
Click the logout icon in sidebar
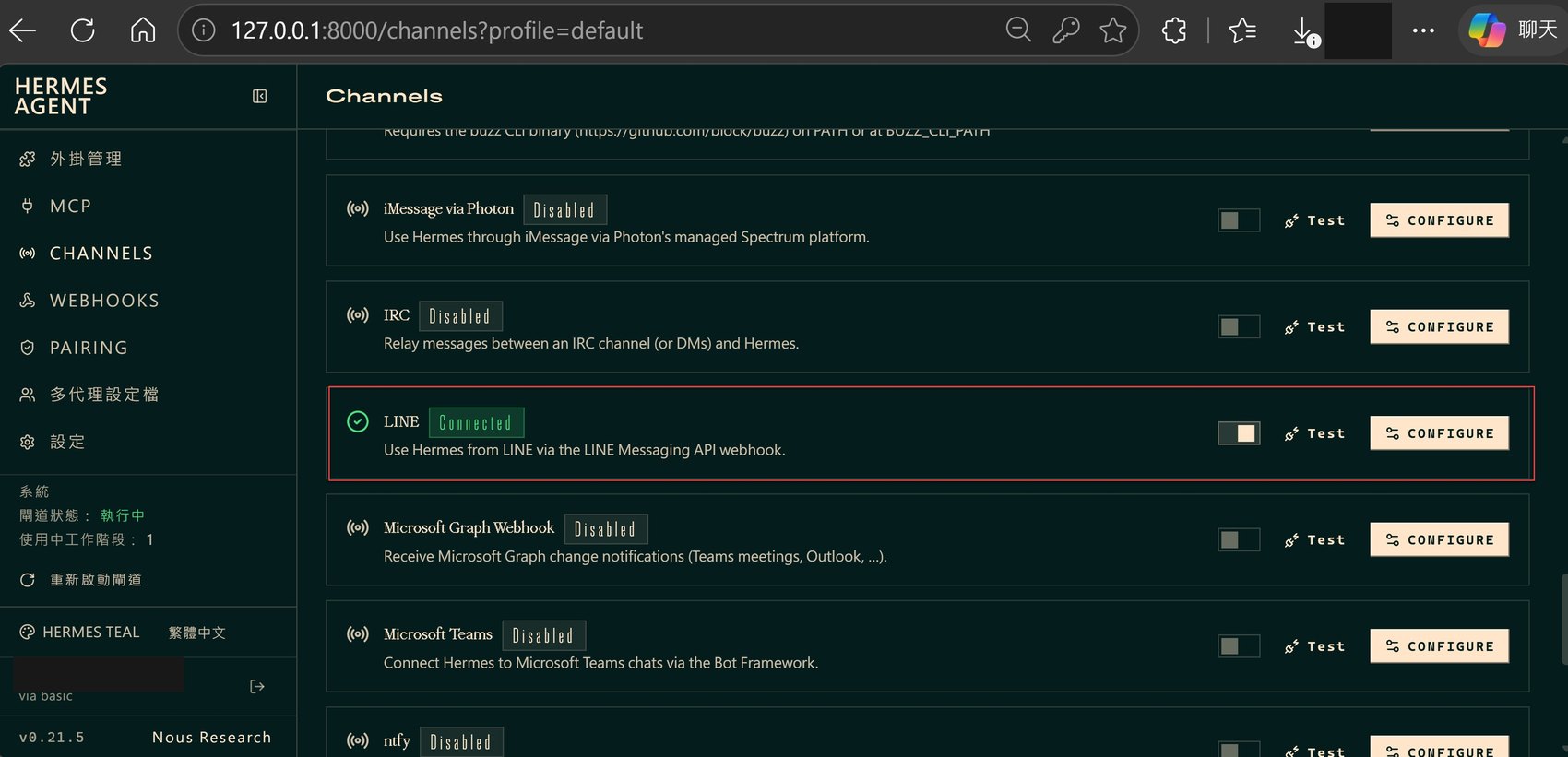point(257,686)
